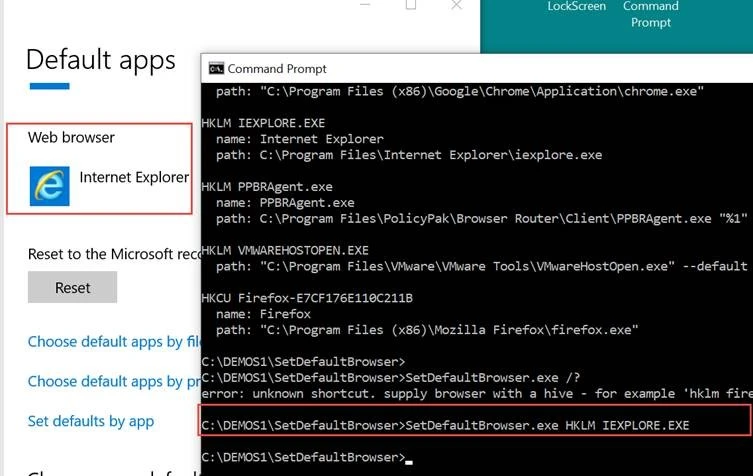Minimize the Settings window
This screenshot has height=476, width=753.
[x=363, y=5]
